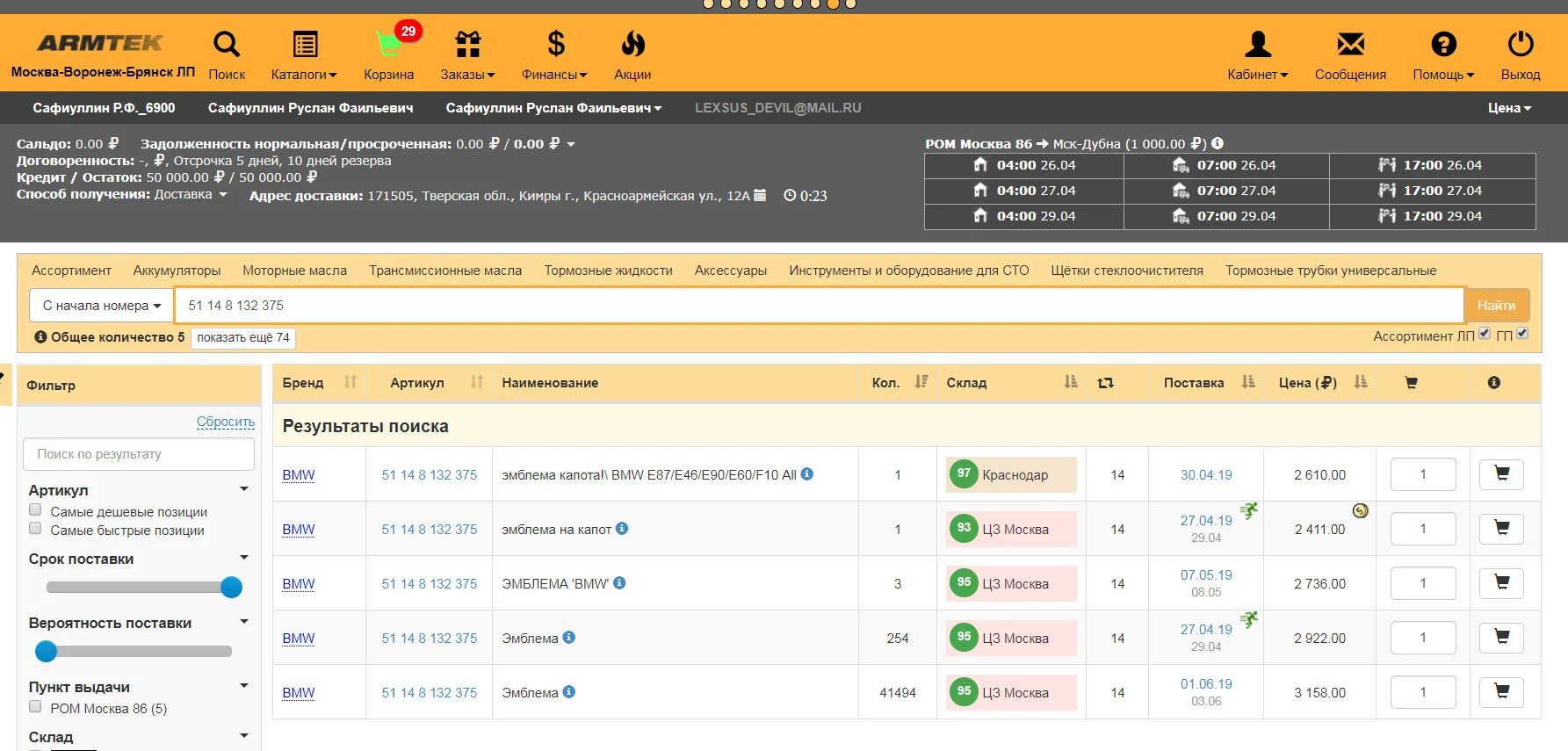This screenshot has height=751, width=1568.
Task: Open delivery date 30.04.19 link
Action: (x=1206, y=475)
